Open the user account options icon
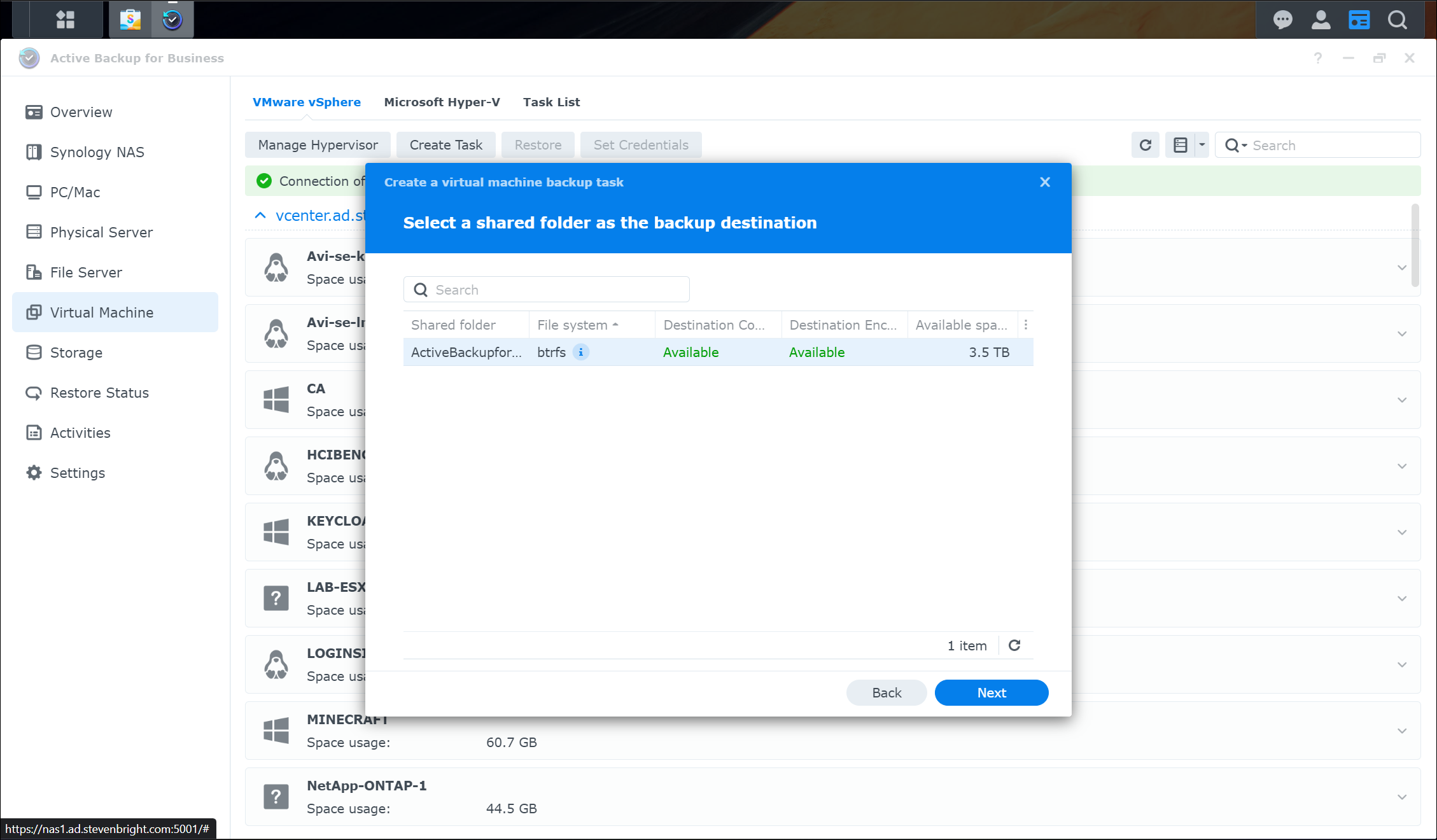 point(1321,20)
